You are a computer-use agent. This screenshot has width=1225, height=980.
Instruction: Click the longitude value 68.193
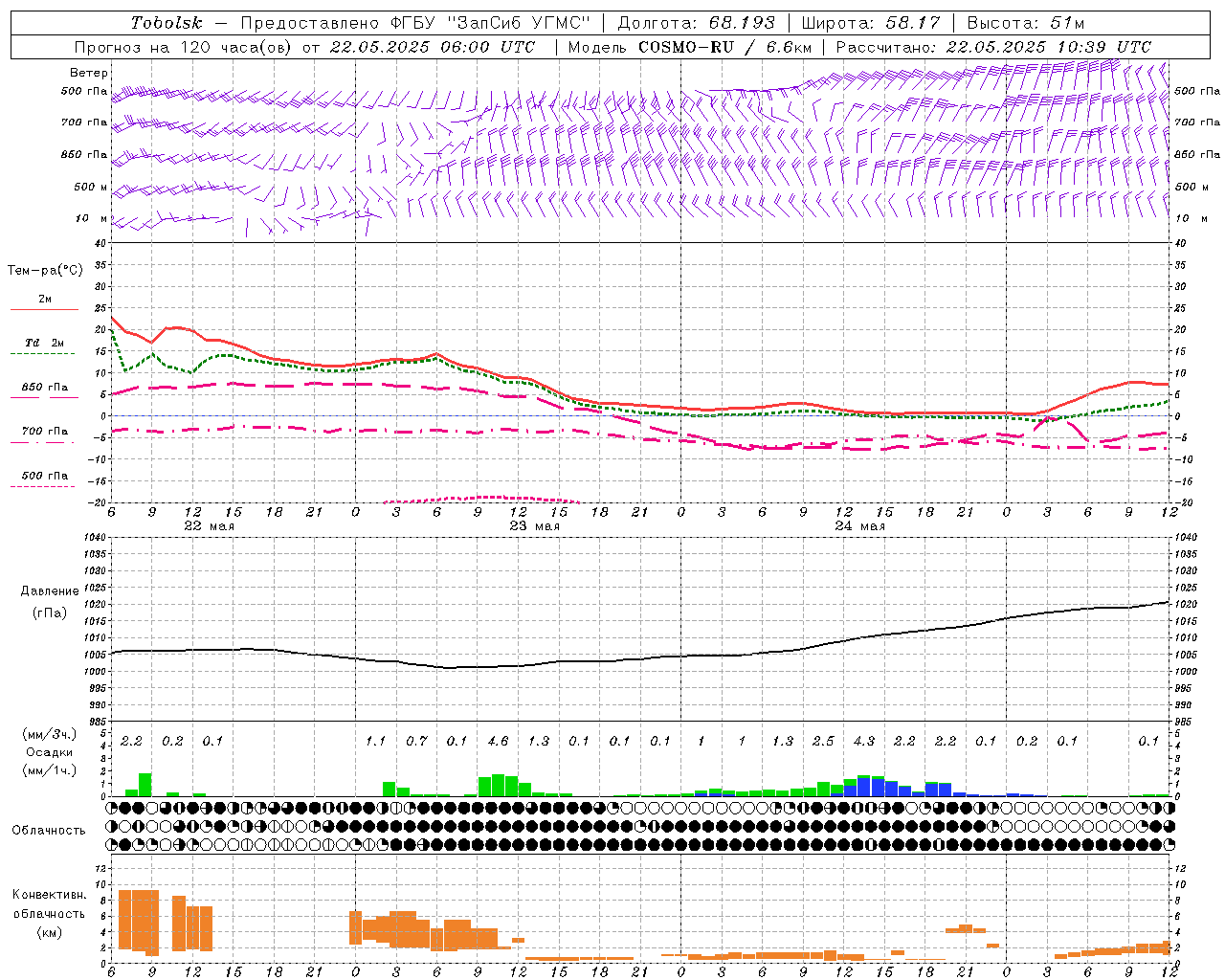(744, 23)
